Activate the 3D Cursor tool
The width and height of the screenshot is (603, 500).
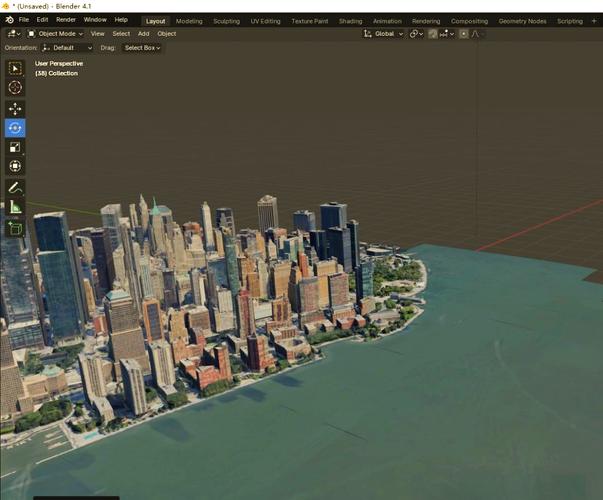(15, 88)
